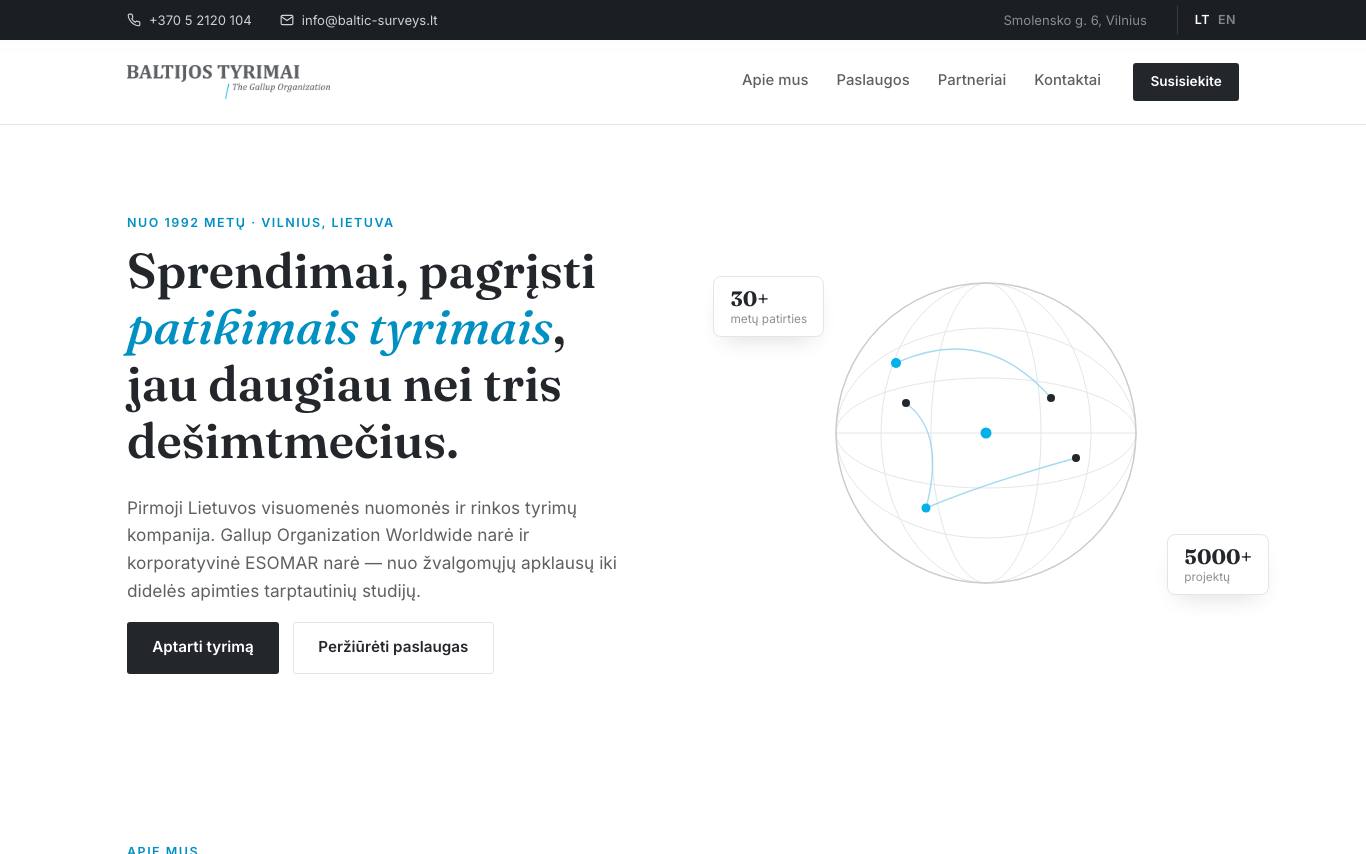The image size is (1366, 854).
Task: Email info@baltic-surveys.lt
Action: (369, 20)
